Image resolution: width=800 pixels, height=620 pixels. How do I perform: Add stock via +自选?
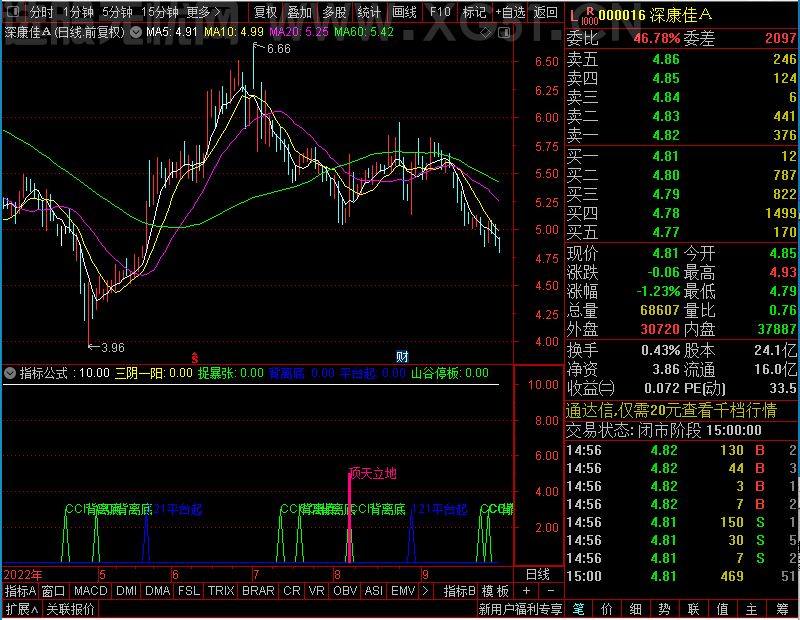tap(510, 12)
